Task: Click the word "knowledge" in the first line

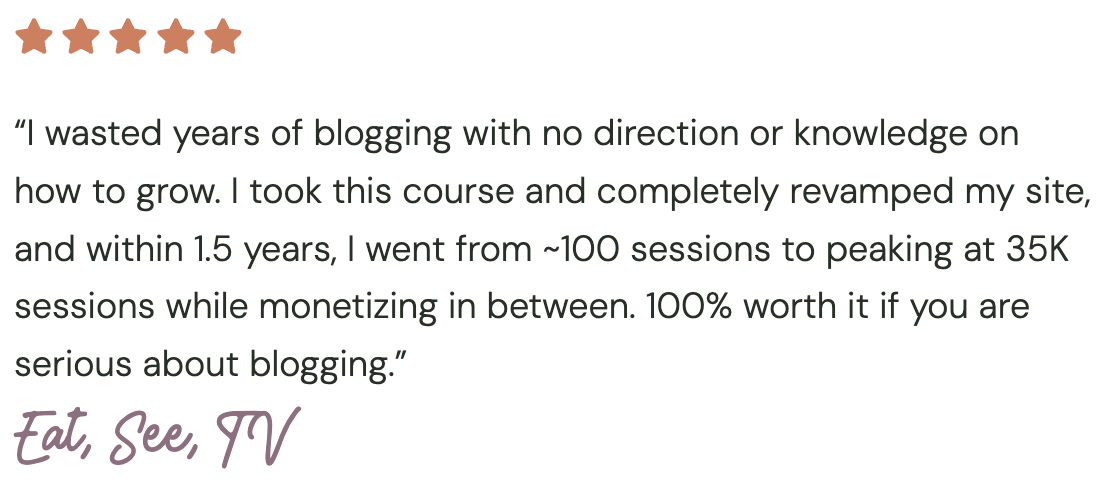Action: (x=881, y=136)
